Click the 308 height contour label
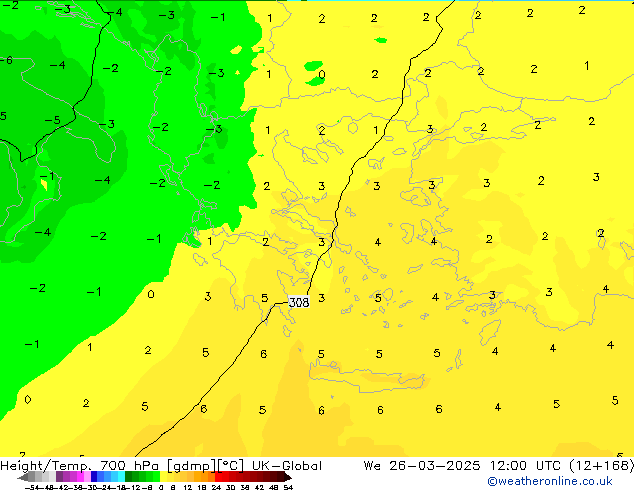This screenshot has height=490, width=634. [x=299, y=302]
